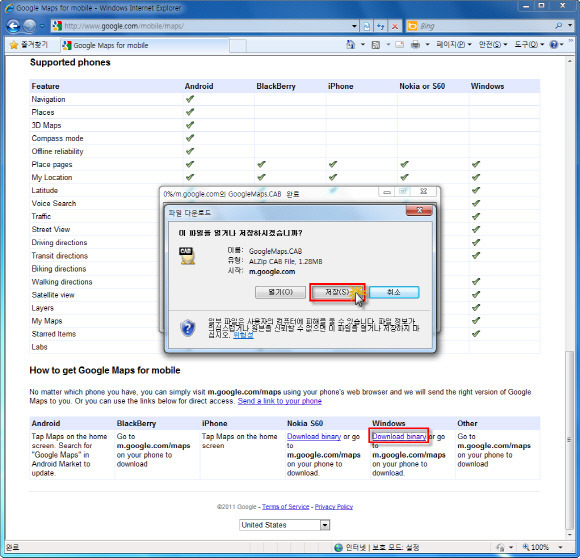Expand the zoom level dropdown arrow
The width and height of the screenshot is (580, 558).
tap(560, 547)
